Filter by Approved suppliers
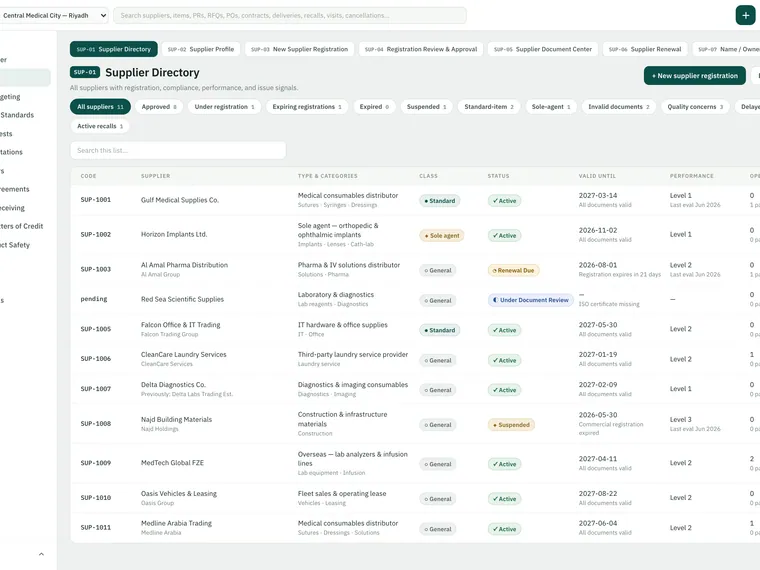760x570 pixels. pos(159,107)
